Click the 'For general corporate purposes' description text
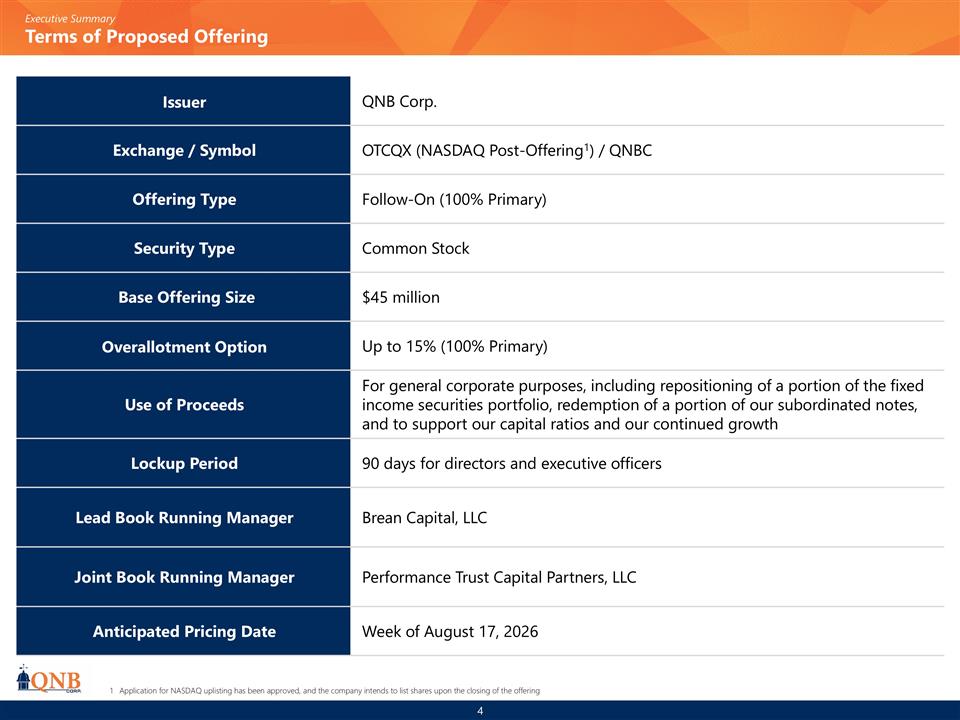The width and height of the screenshot is (960, 720). (643, 405)
